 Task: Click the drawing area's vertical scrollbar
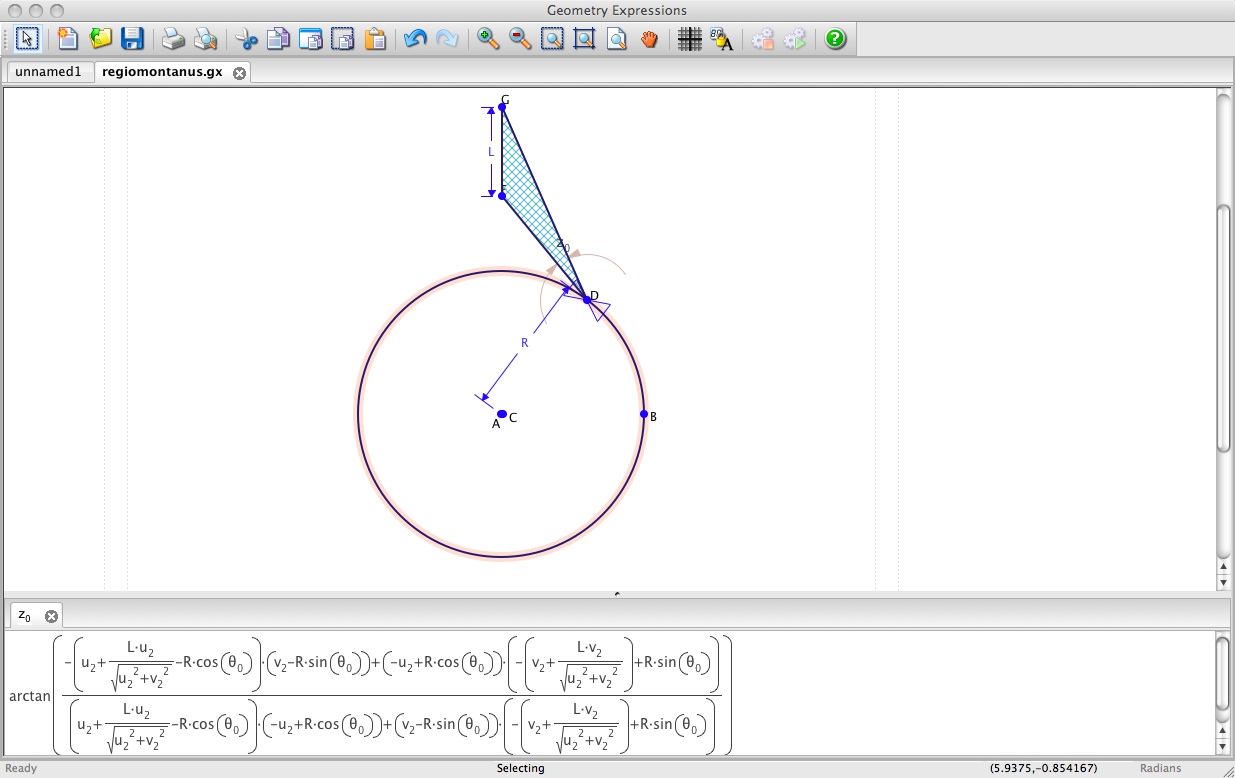(x=1223, y=330)
